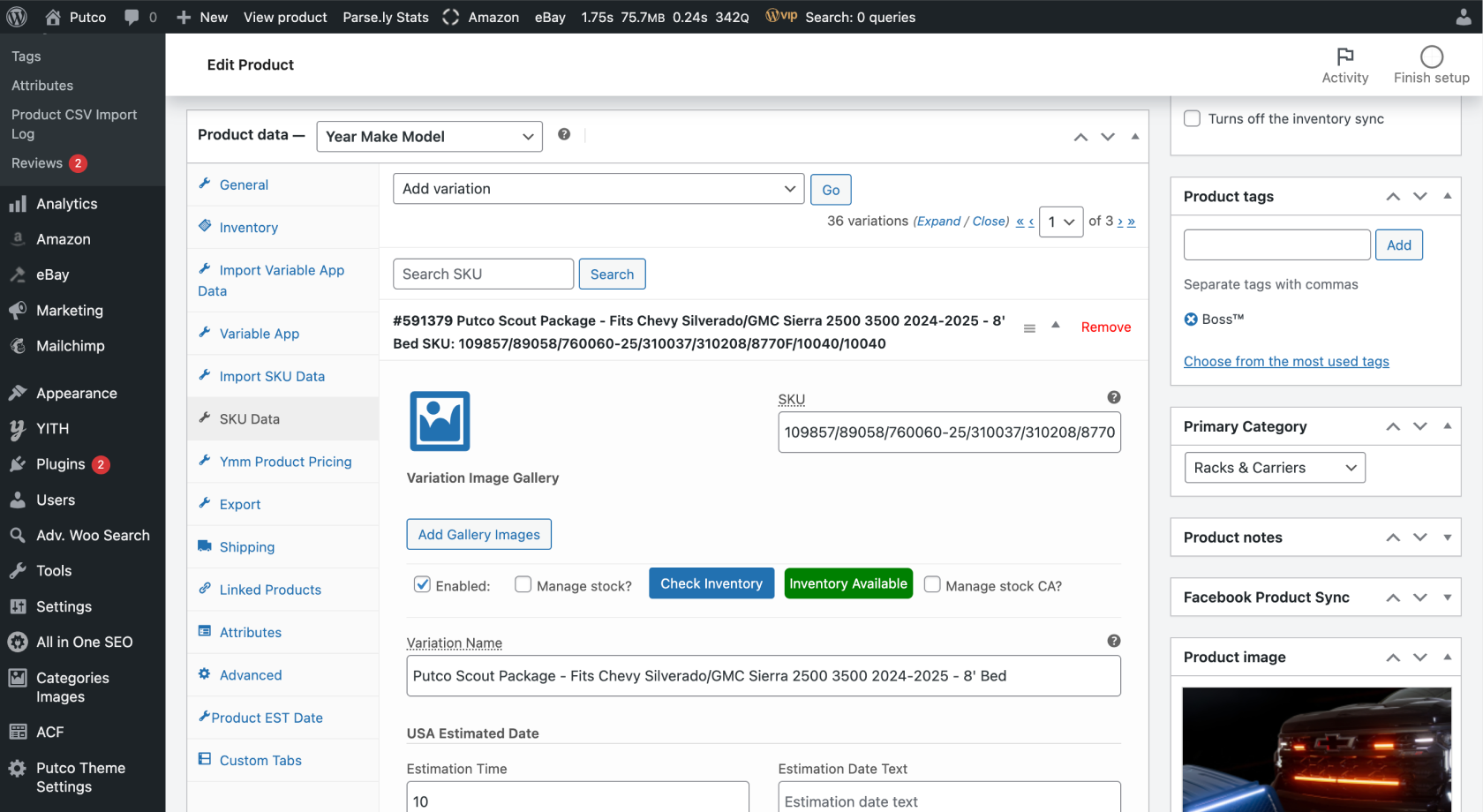Open the Add variation dropdown
The width and height of the screenshot is (1483, 812).
pos(598,189)
